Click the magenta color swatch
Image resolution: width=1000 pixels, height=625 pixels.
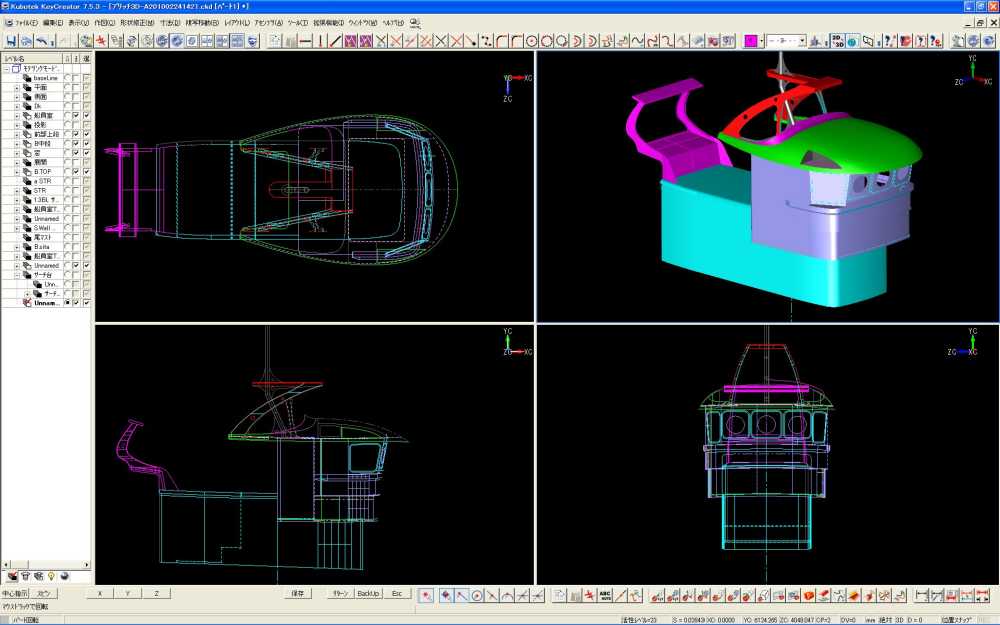pyautogui.click(x=751, y=41)
